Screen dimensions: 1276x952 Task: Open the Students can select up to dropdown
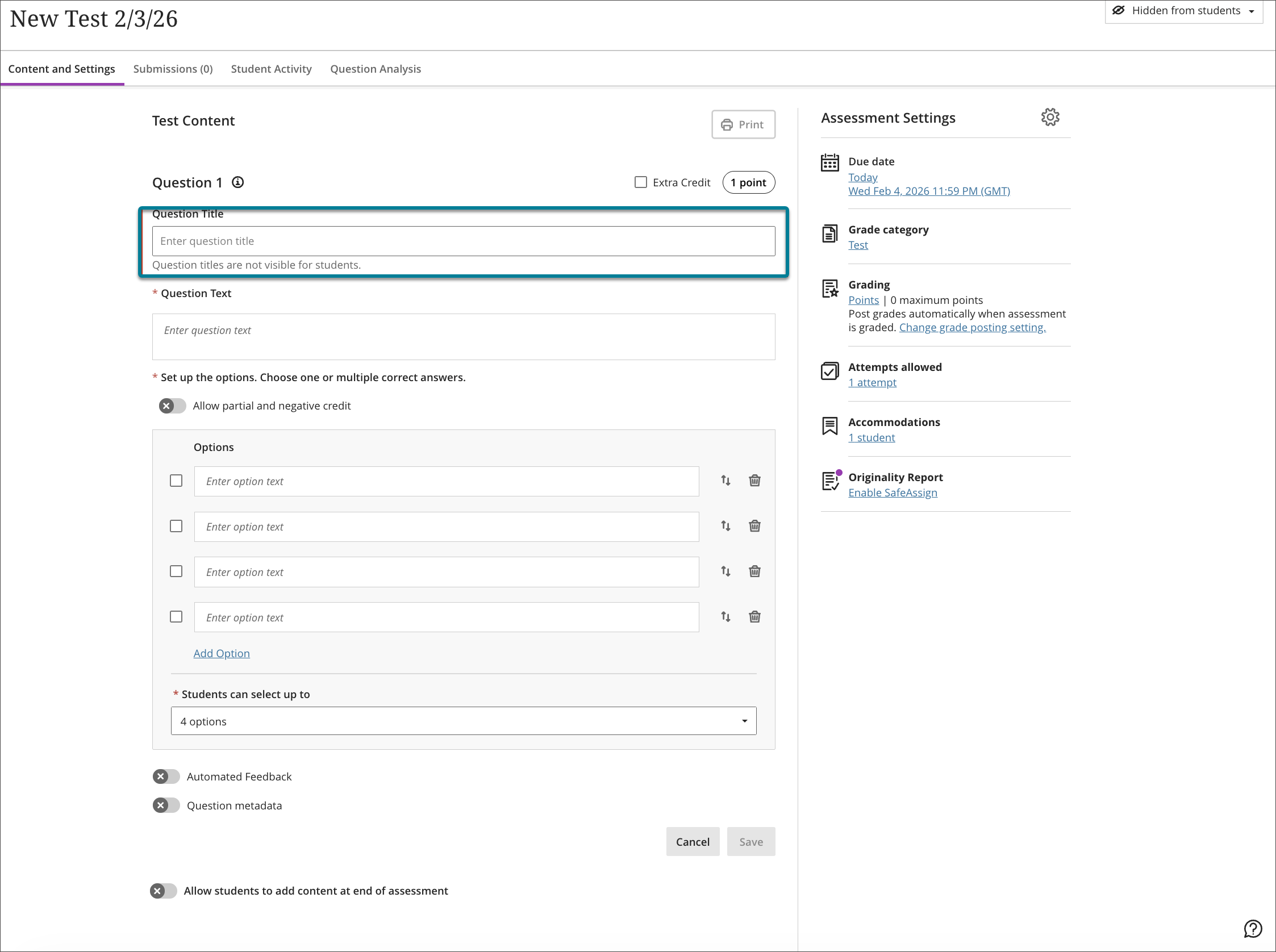tap(464, 721)
